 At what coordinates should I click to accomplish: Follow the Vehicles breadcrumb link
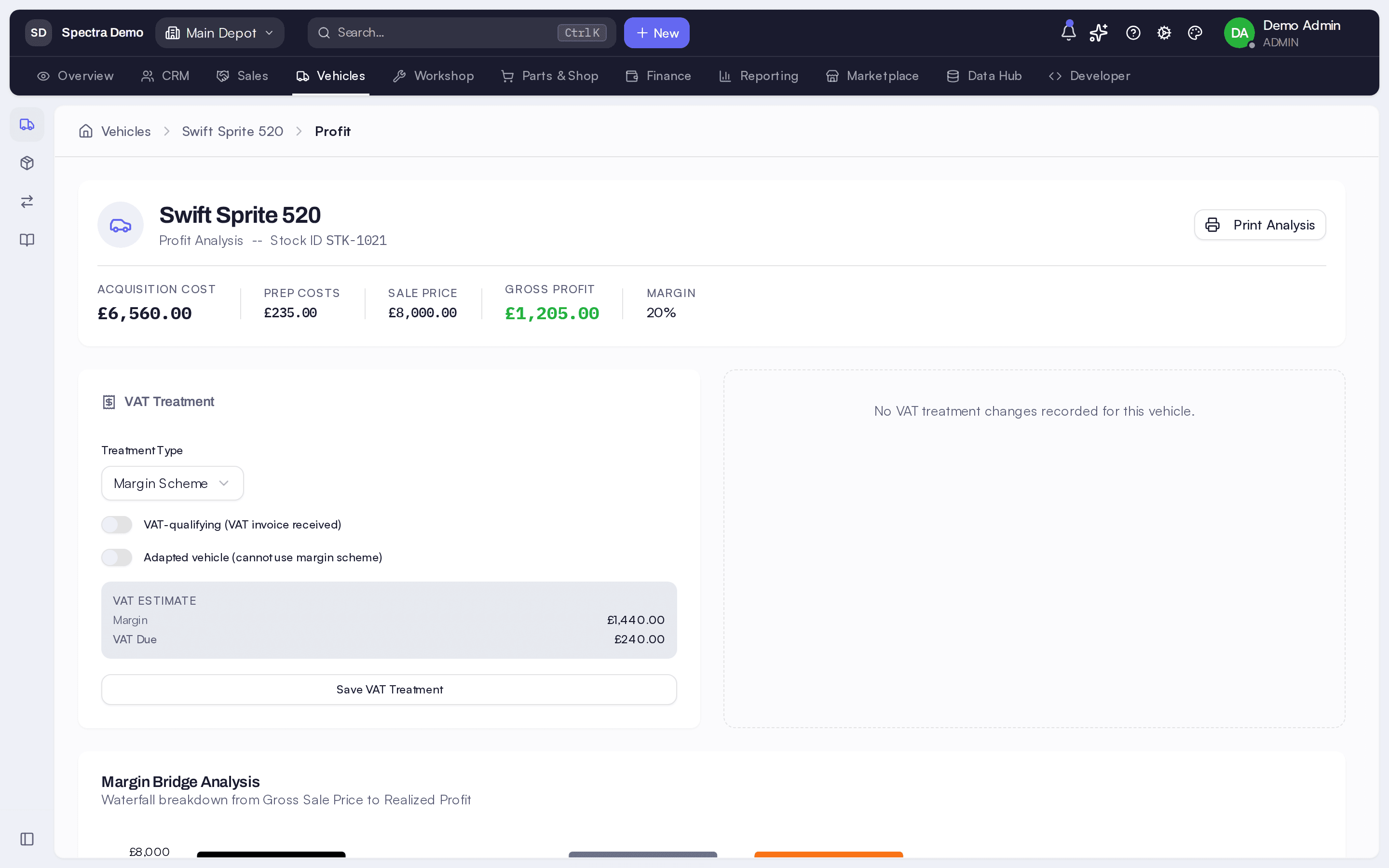pos(126,132)
